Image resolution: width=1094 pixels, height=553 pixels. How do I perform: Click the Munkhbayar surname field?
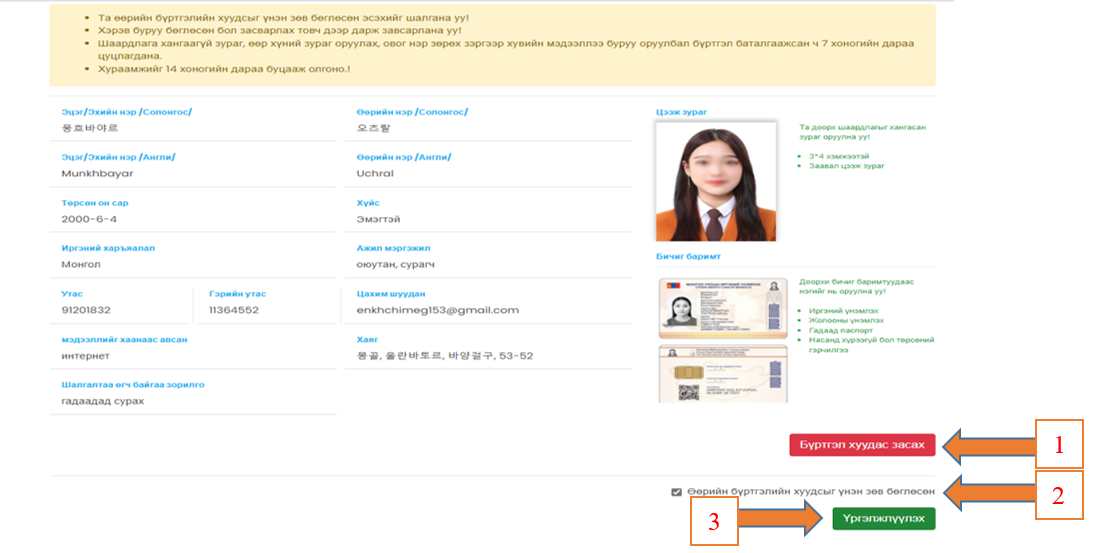97,173
